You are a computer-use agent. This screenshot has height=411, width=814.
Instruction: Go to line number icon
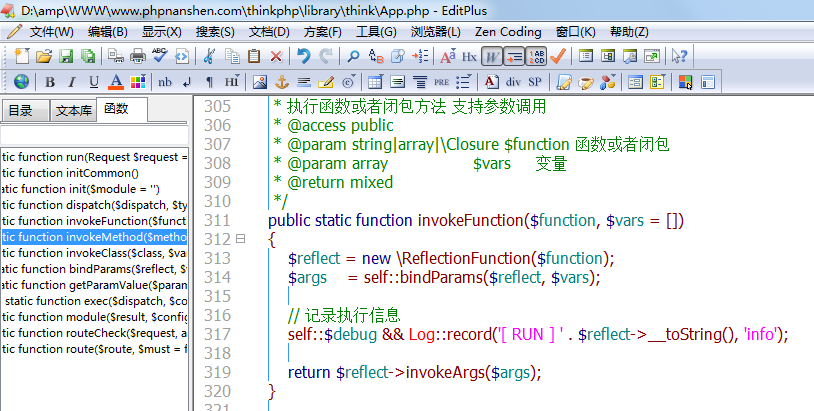[x=420, y=56]
